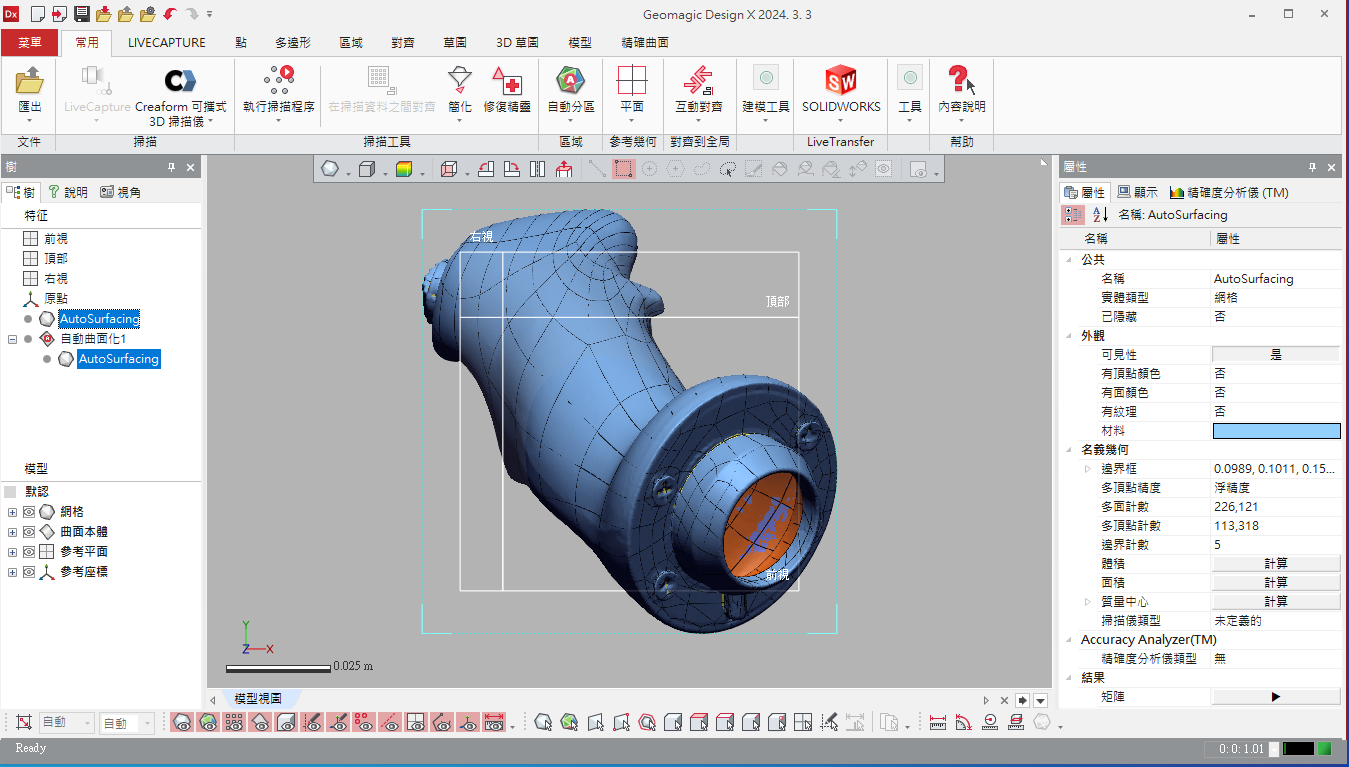Collapse the 自動曲面化1 feature node
The image size is (1349, 767).
pos(12,339)
